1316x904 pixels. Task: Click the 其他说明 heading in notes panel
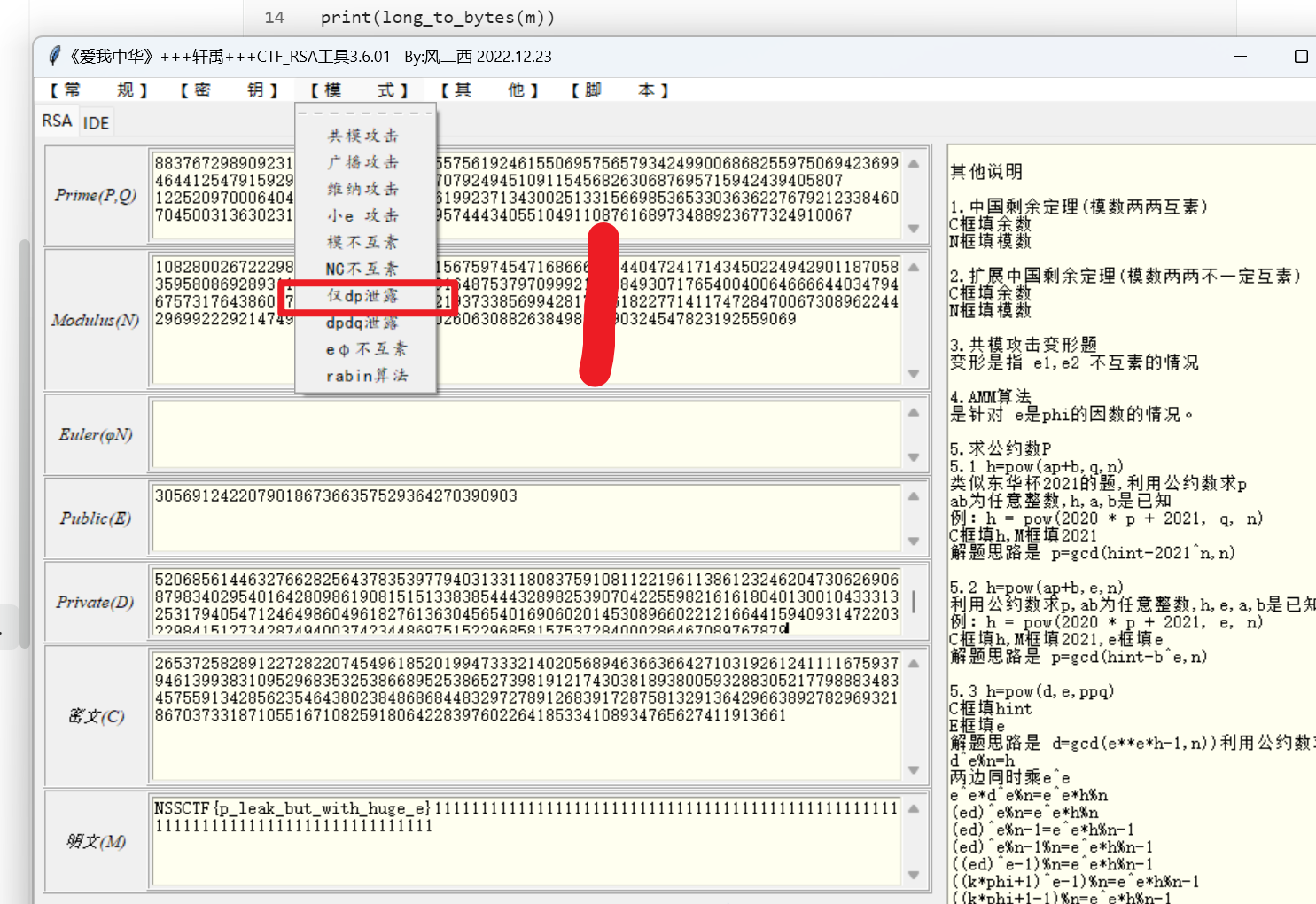coord(986,171)
